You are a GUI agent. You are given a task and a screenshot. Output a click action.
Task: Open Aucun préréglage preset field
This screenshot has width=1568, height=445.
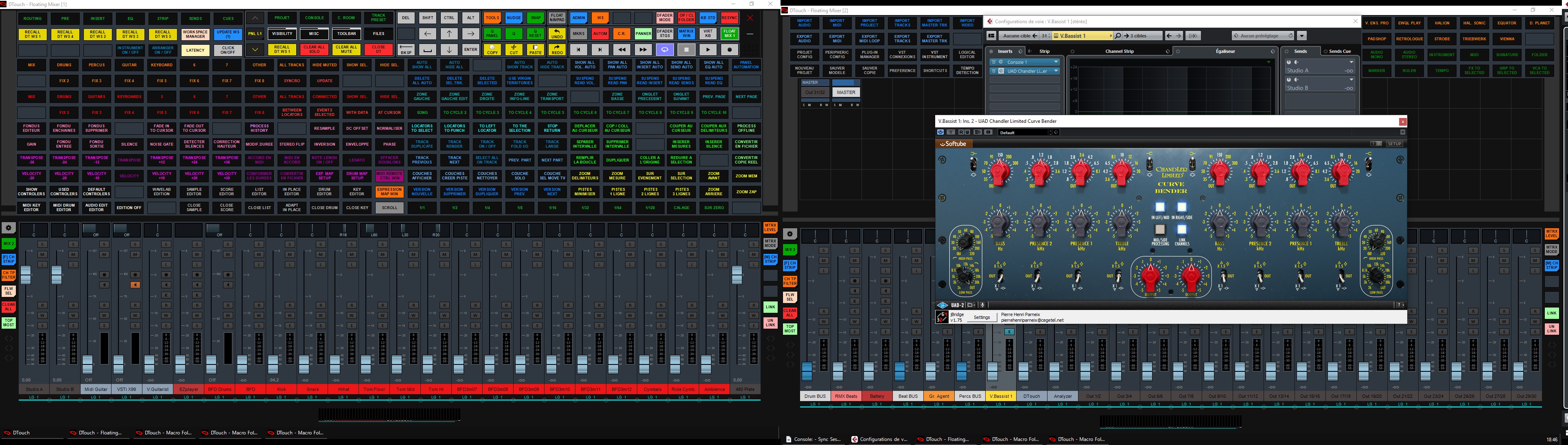point(1263,36)
